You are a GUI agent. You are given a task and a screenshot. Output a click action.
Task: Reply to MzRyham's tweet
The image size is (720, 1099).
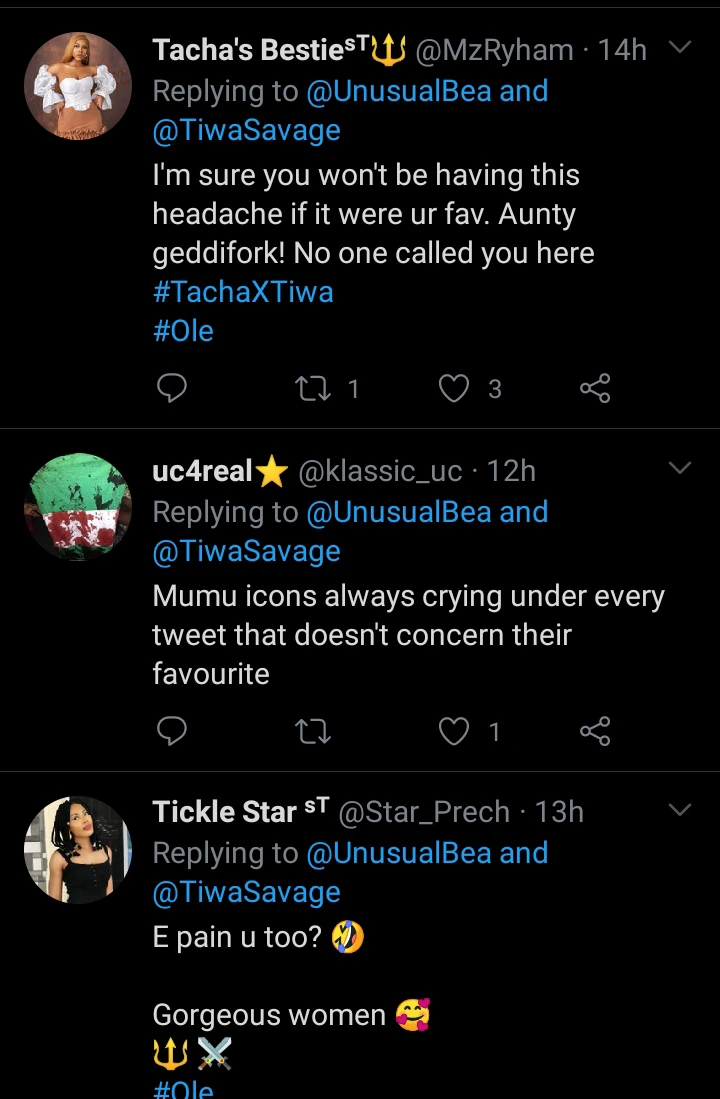(x=173, y=389)
